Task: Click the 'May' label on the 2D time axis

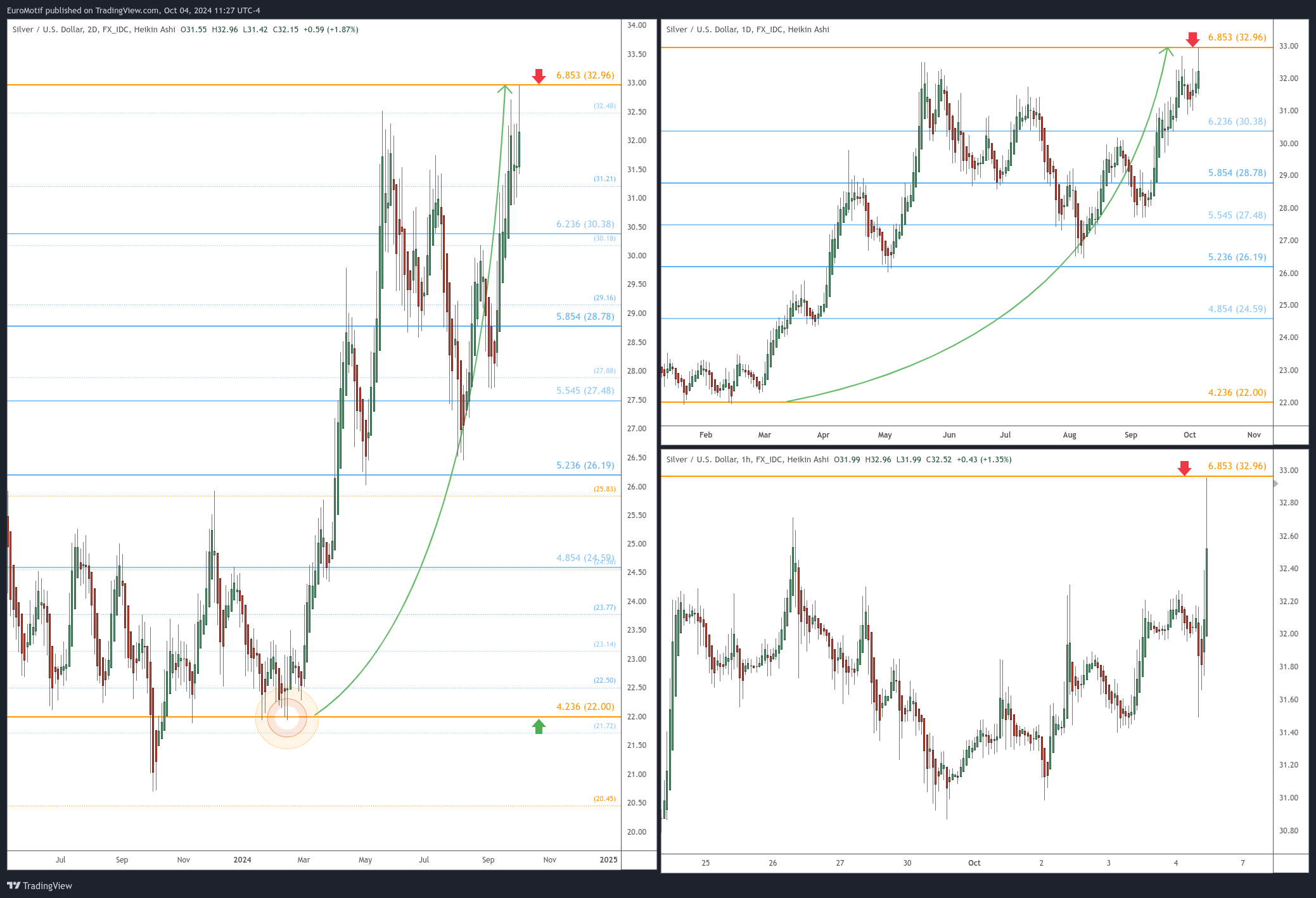Action: tap(366, 860)
